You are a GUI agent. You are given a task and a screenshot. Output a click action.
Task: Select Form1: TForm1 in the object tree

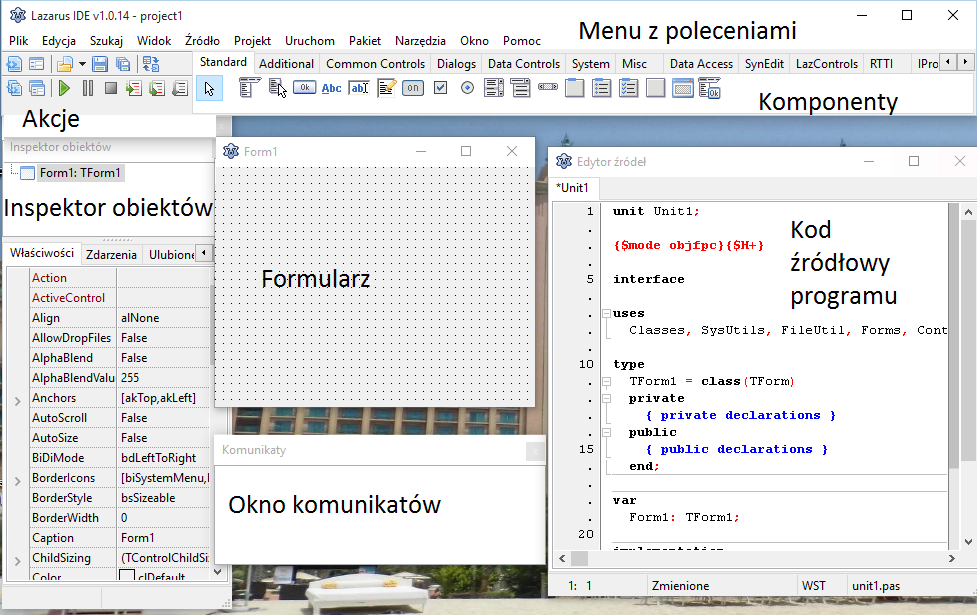coord(80,173)
